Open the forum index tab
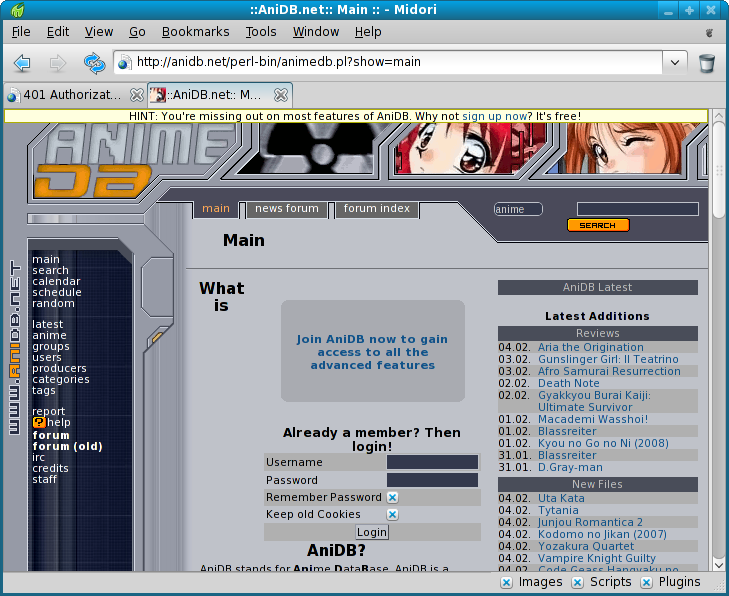729x596 pixels. click(377, 208)
